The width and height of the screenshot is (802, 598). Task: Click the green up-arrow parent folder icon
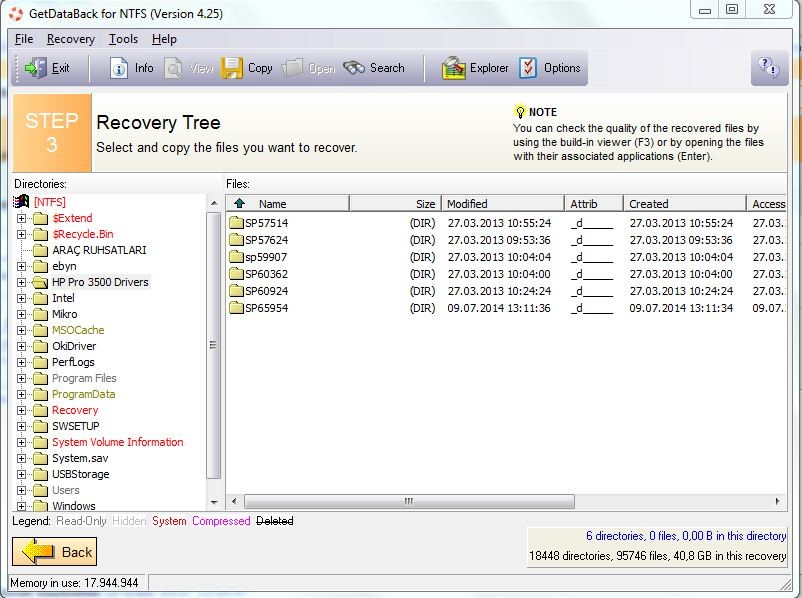239,204
